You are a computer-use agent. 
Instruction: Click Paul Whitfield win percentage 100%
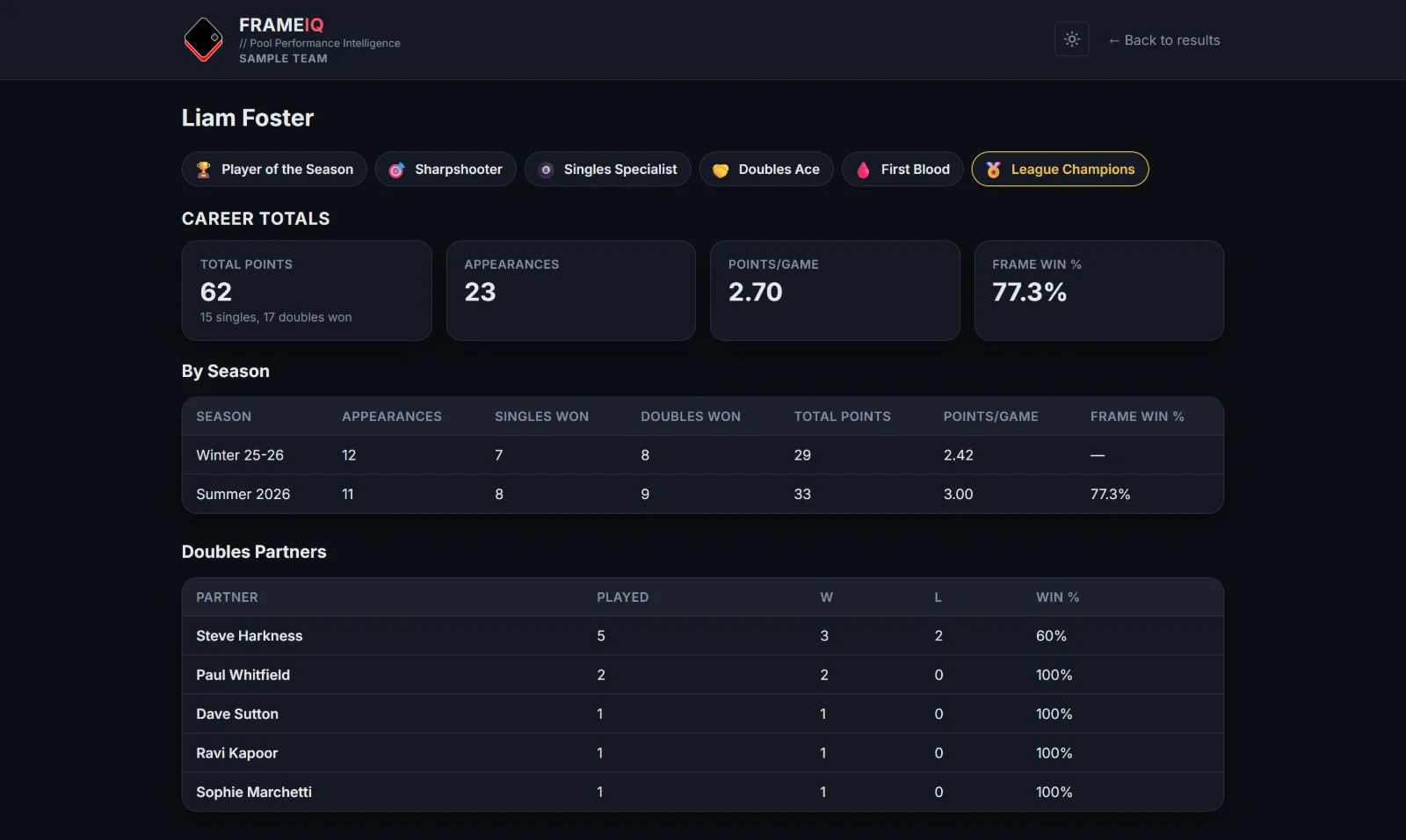(1054, 675)
